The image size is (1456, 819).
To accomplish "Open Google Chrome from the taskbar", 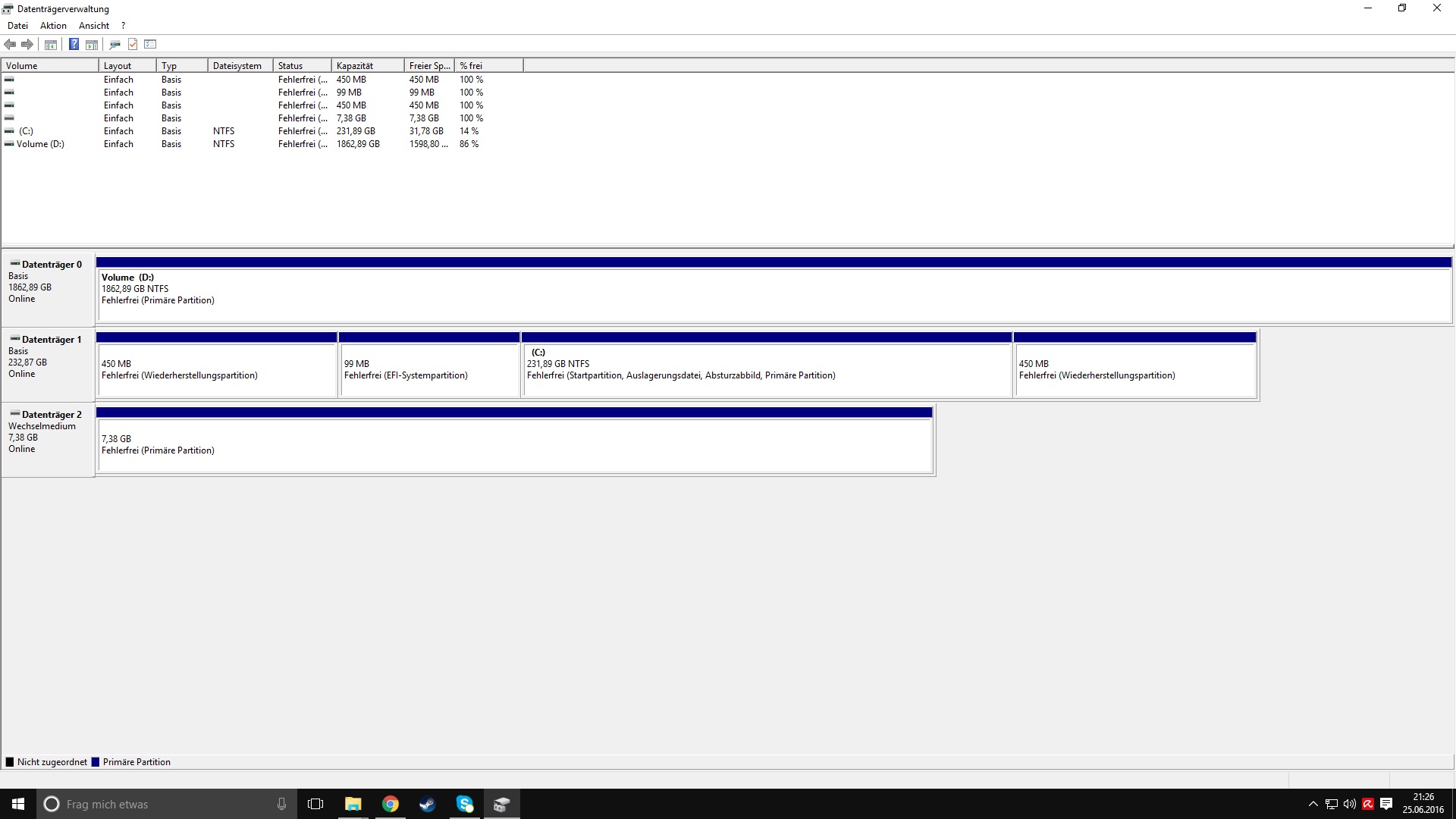I will [390, 804].
